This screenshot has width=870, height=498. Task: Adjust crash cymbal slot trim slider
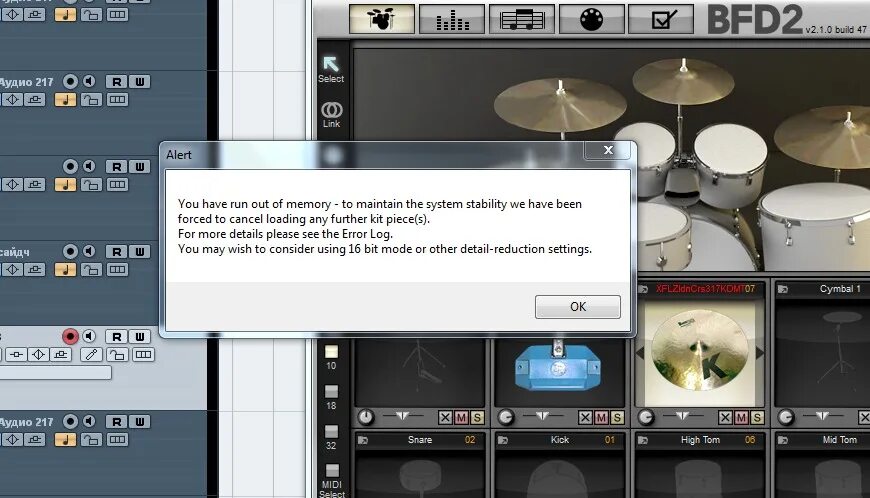tap(683, 416)
